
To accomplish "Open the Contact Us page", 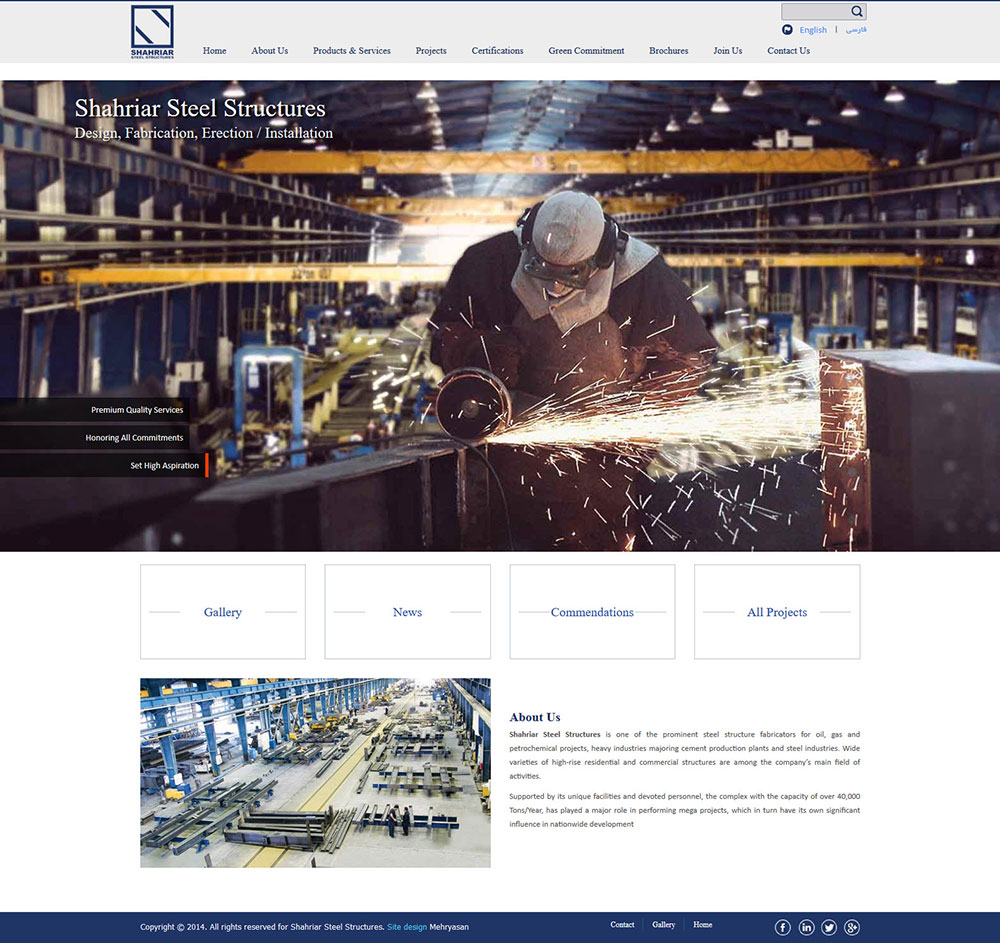I will click(788, 50).
